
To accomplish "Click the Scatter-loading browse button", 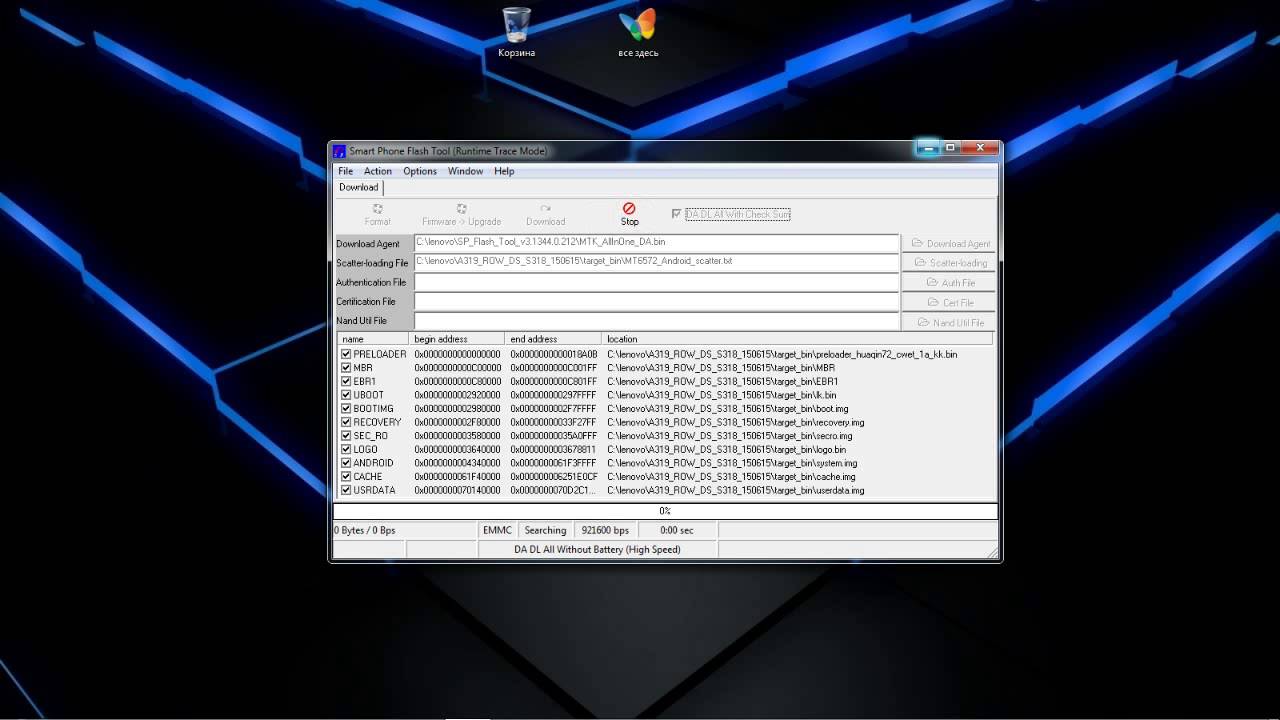I will [949, 263].
